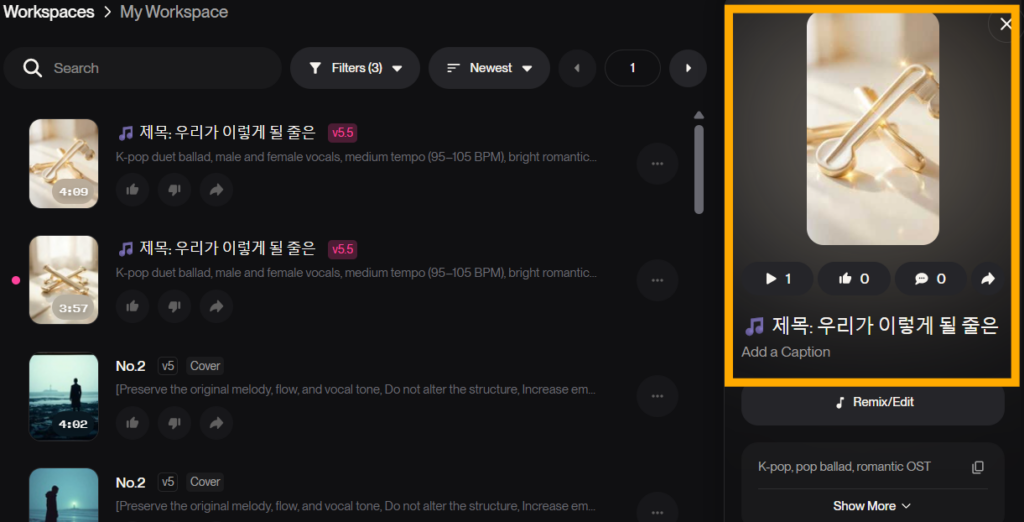1024x522 pixels.
Task: Click the Remix/Edit button
Action: (x=872, y=402)
